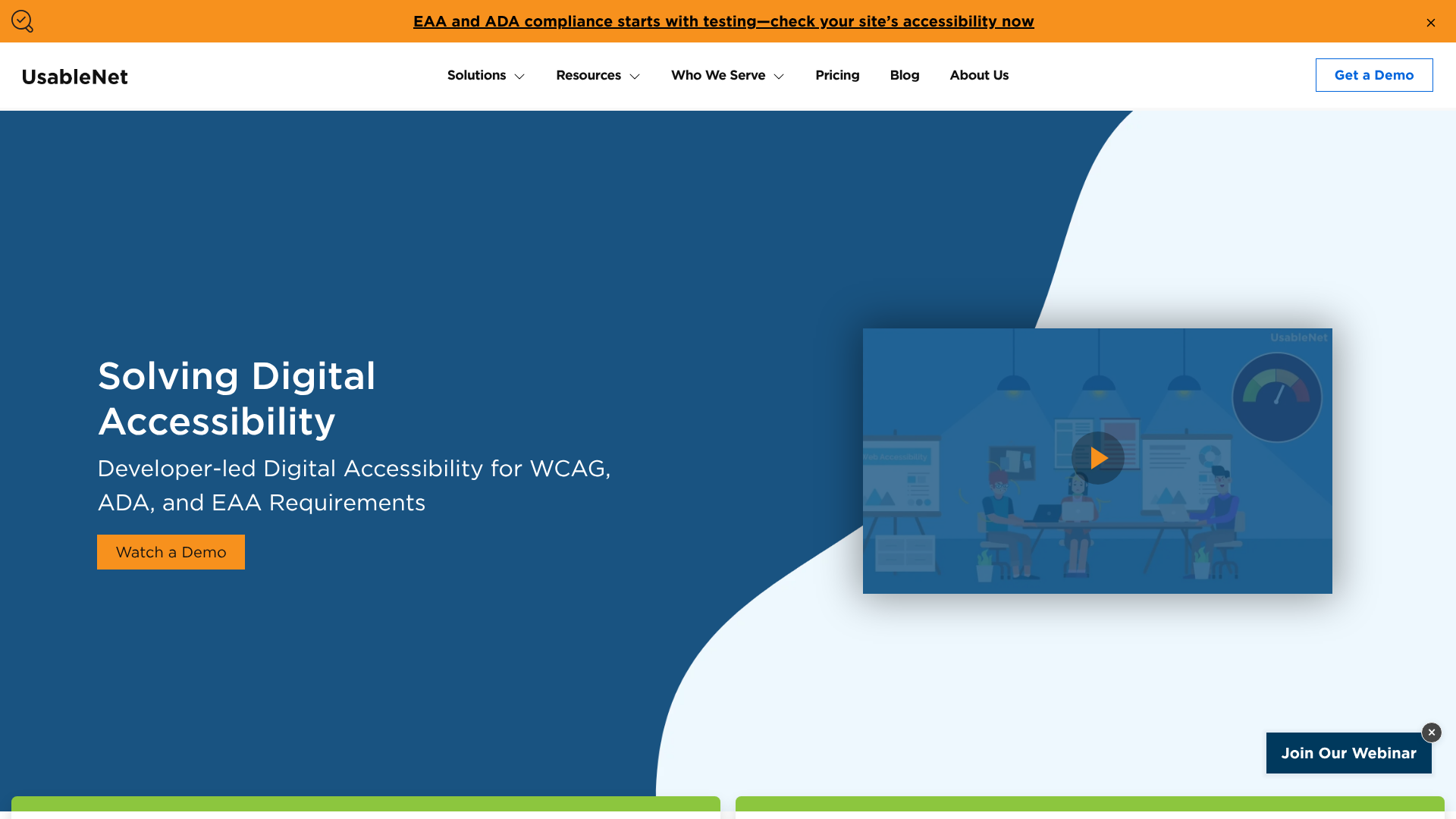Click the Get a Demo button

point(1373,75)
